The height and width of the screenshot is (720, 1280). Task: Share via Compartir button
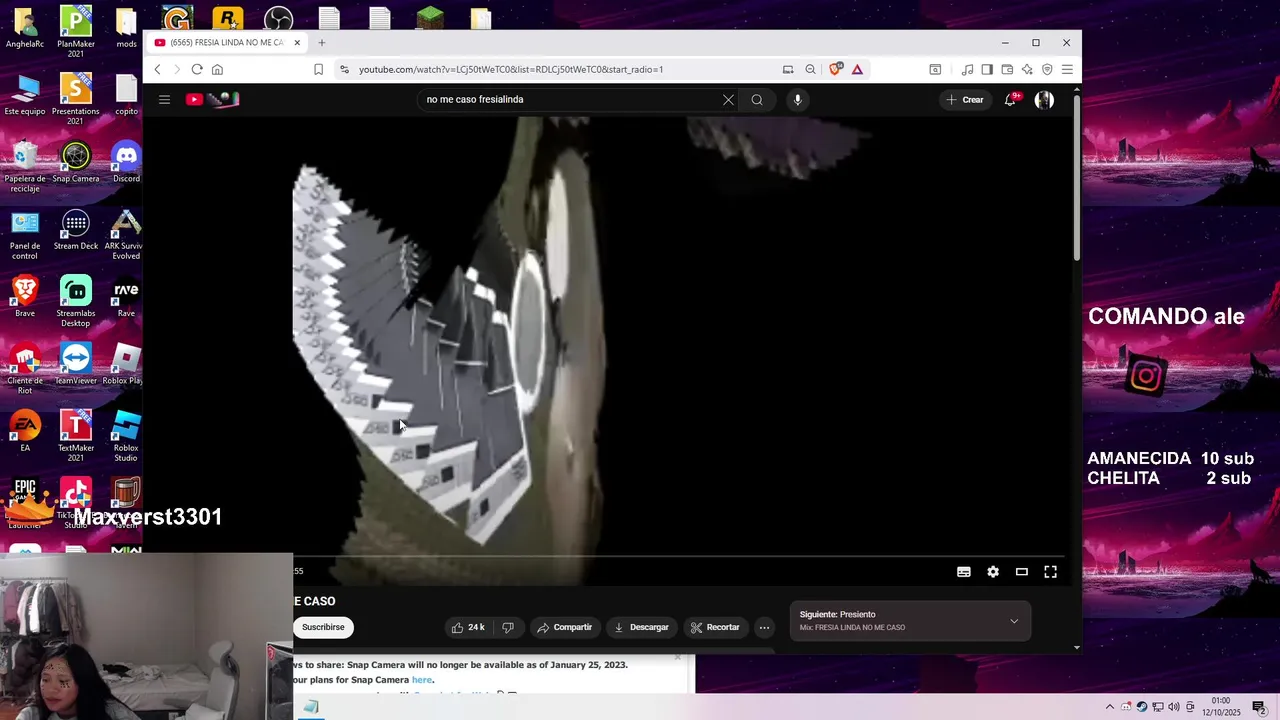point(565,627)
